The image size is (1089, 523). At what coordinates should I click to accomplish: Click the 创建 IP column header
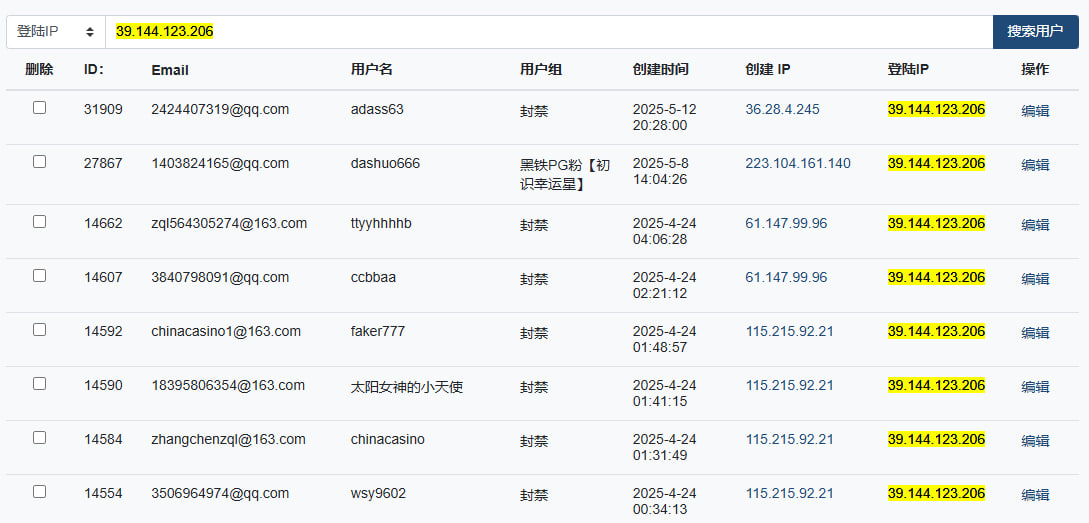767,69
